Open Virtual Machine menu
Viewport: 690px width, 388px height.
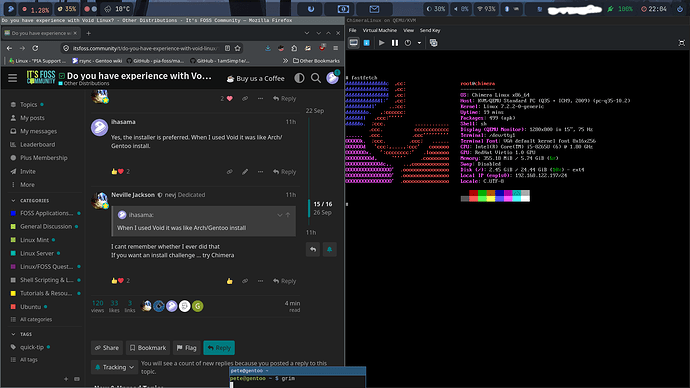[379, 30]
